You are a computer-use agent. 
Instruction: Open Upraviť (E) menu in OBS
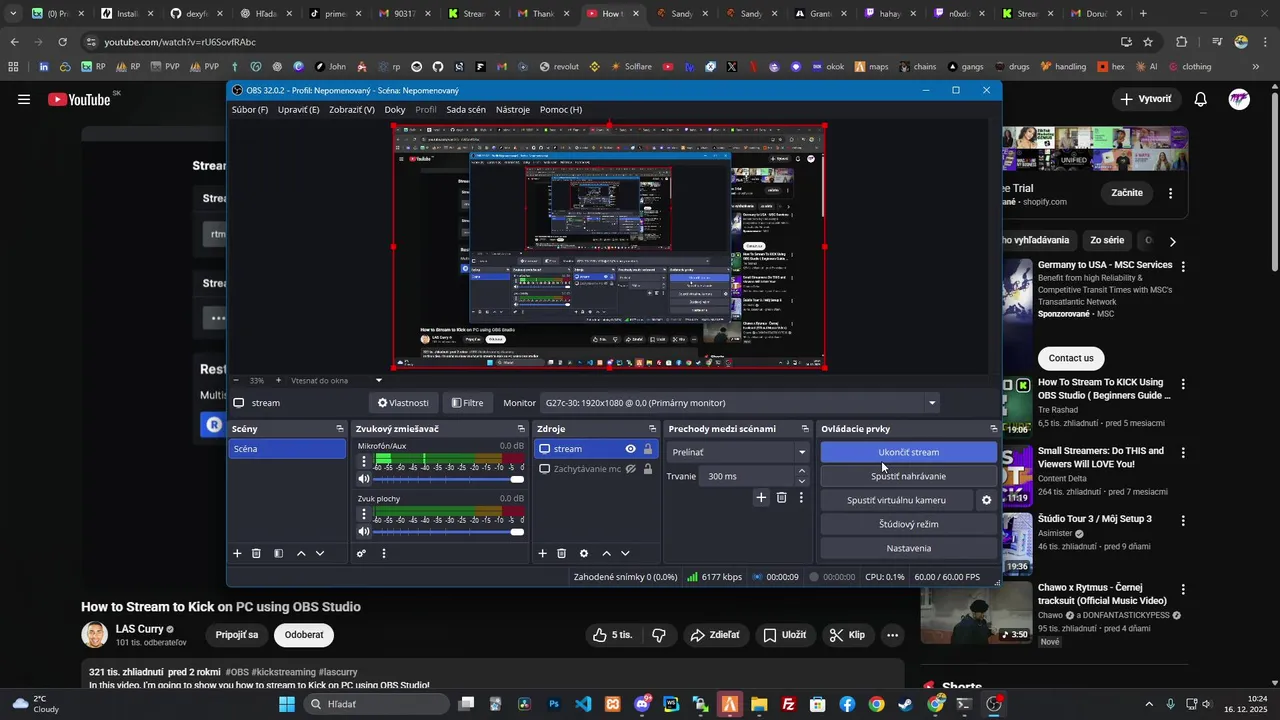coord(299,110)
